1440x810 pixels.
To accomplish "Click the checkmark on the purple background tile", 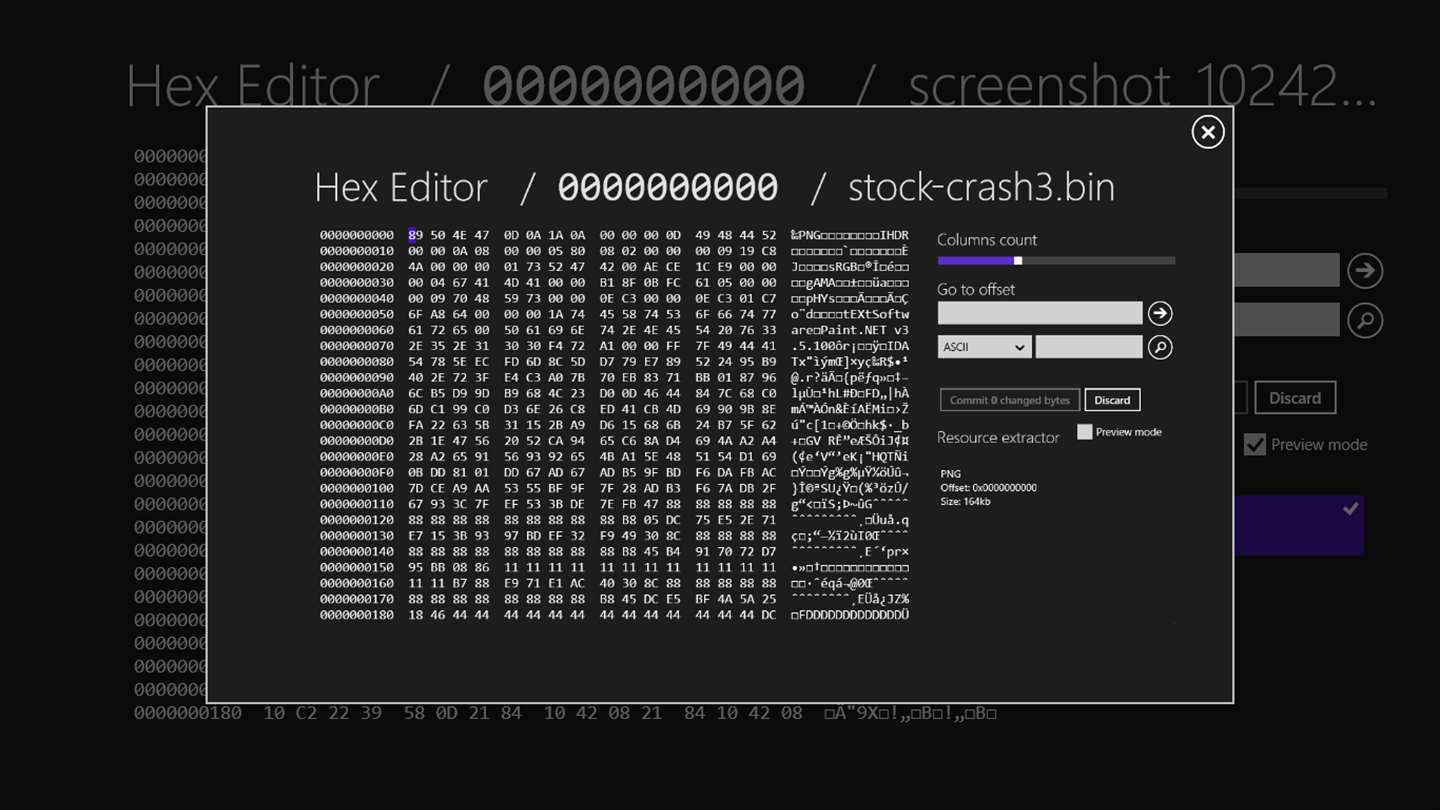I will (1350, 509).
